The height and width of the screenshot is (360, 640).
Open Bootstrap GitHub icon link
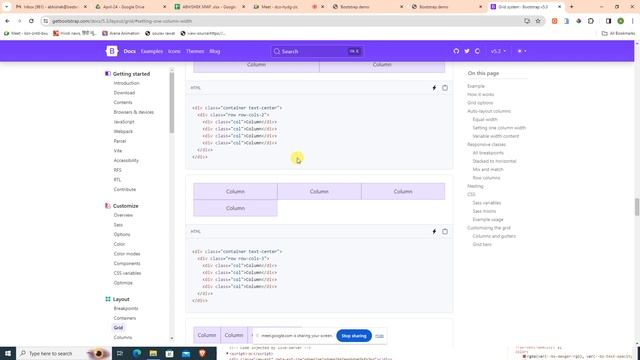456,51
